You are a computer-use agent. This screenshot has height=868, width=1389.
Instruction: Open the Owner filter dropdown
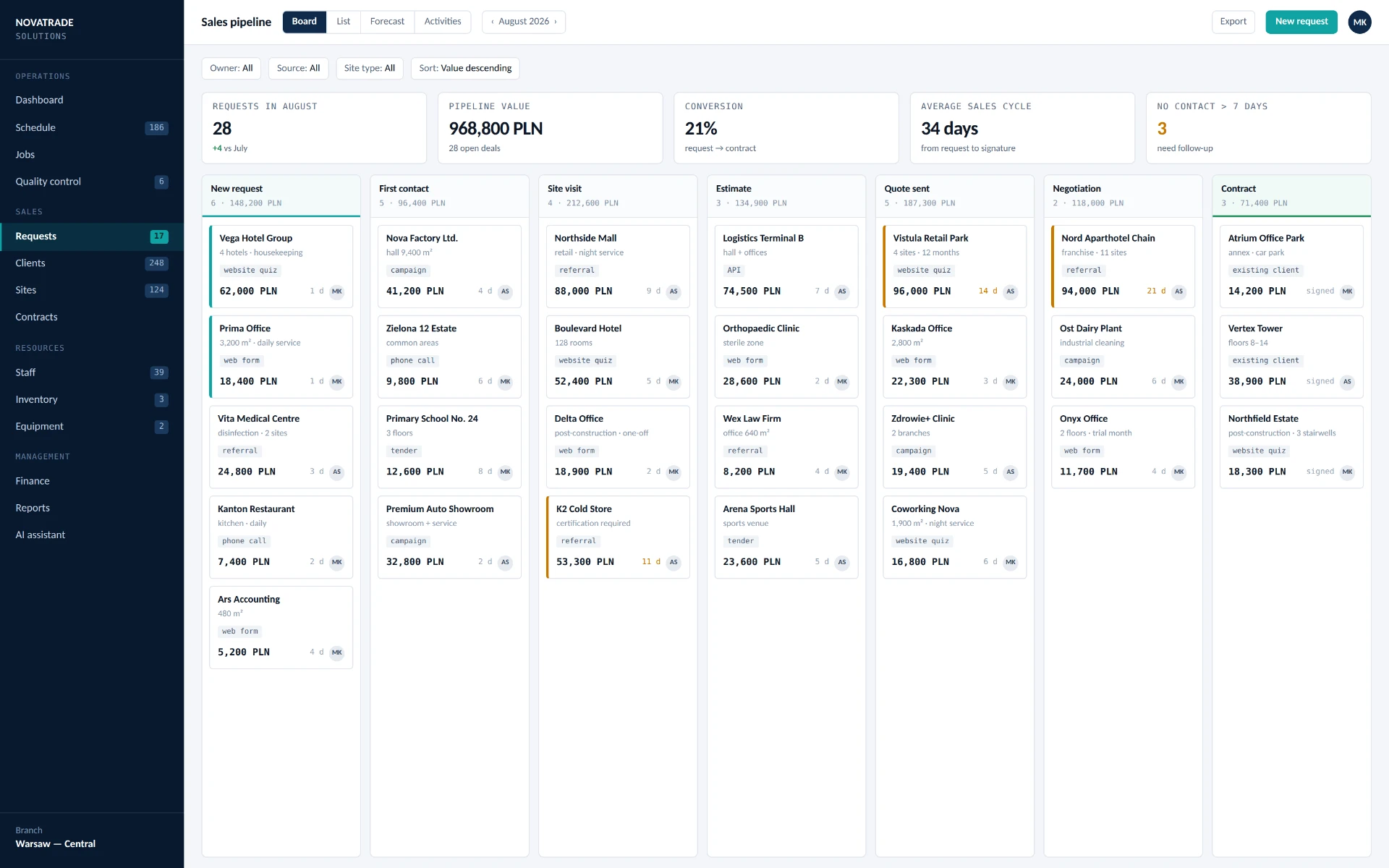coord(231,68)
